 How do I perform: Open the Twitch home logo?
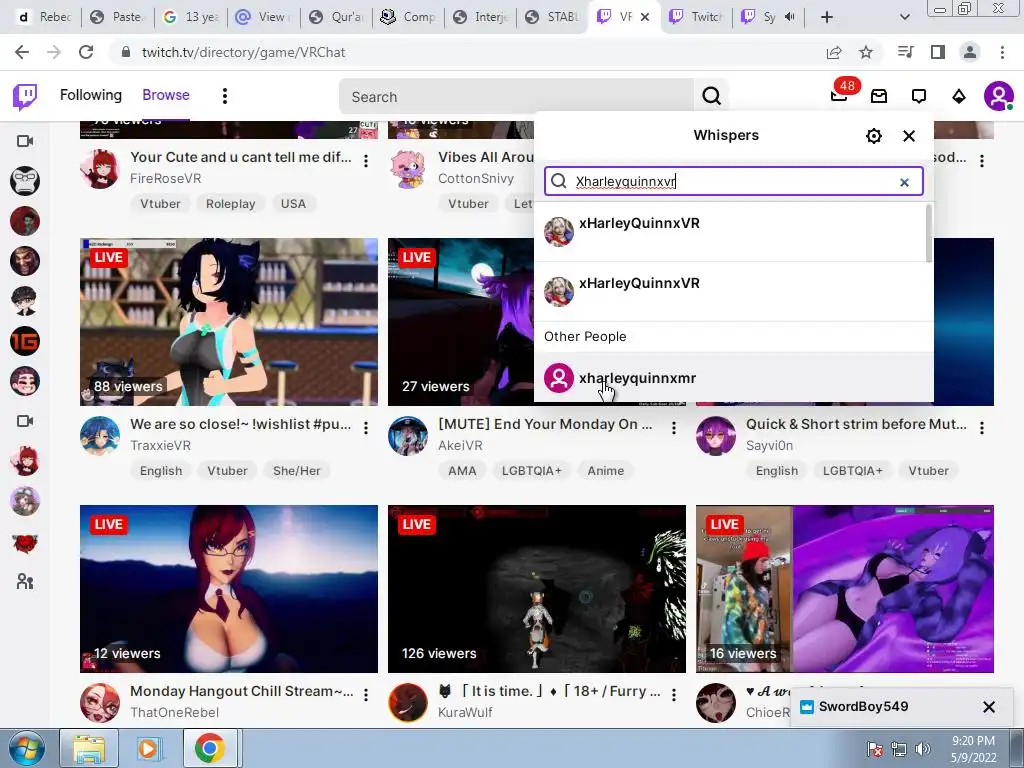click(x=25, y=97)
